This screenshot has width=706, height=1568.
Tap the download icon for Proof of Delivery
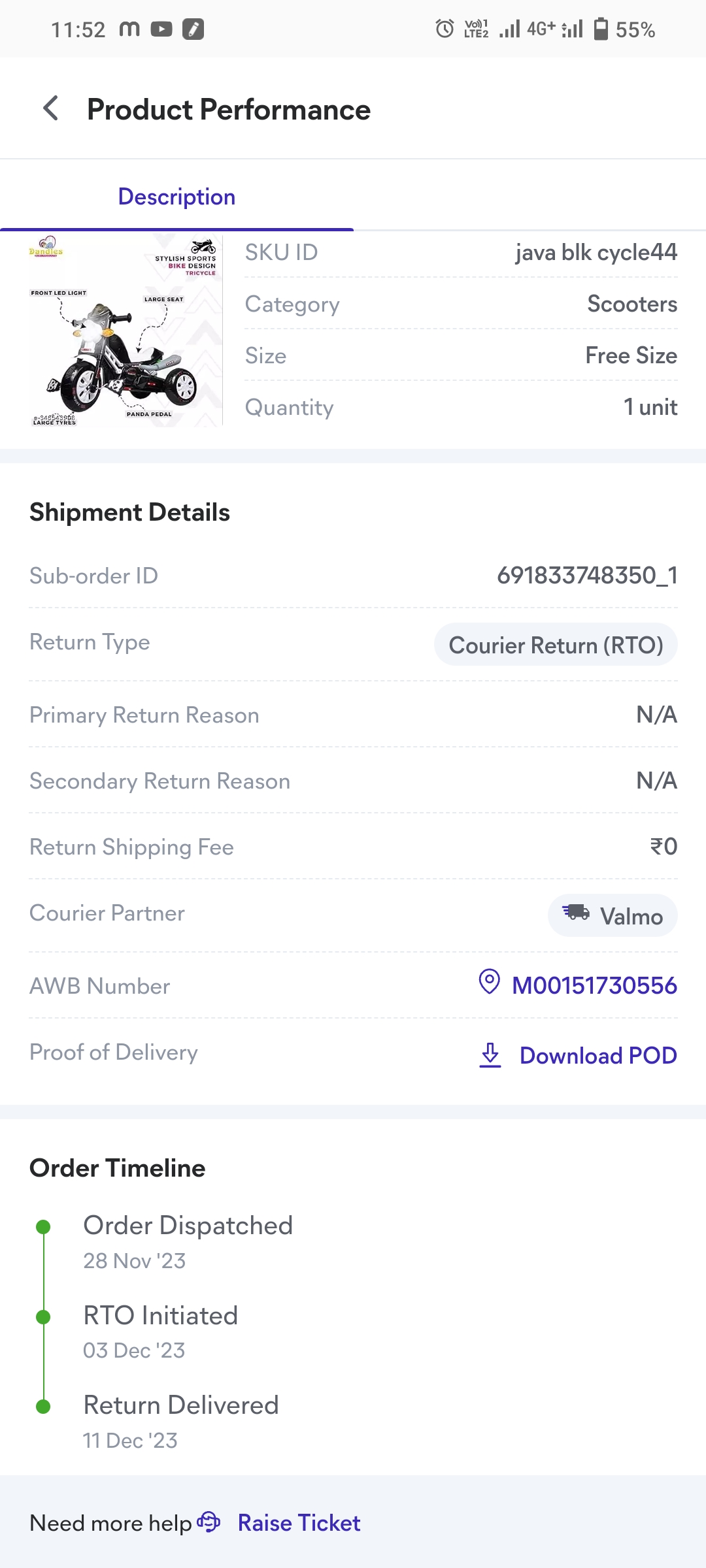pos(490,1054)
